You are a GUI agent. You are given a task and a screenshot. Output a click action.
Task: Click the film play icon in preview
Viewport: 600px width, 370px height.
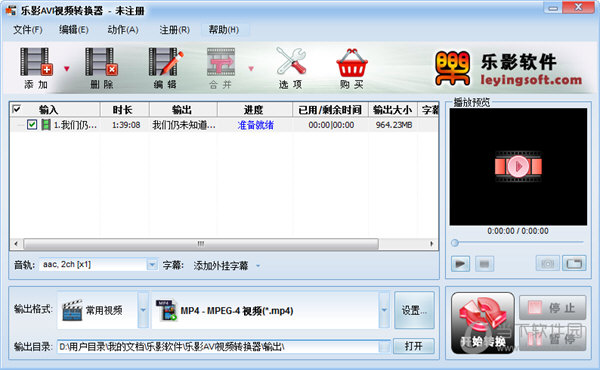point(518,166)
